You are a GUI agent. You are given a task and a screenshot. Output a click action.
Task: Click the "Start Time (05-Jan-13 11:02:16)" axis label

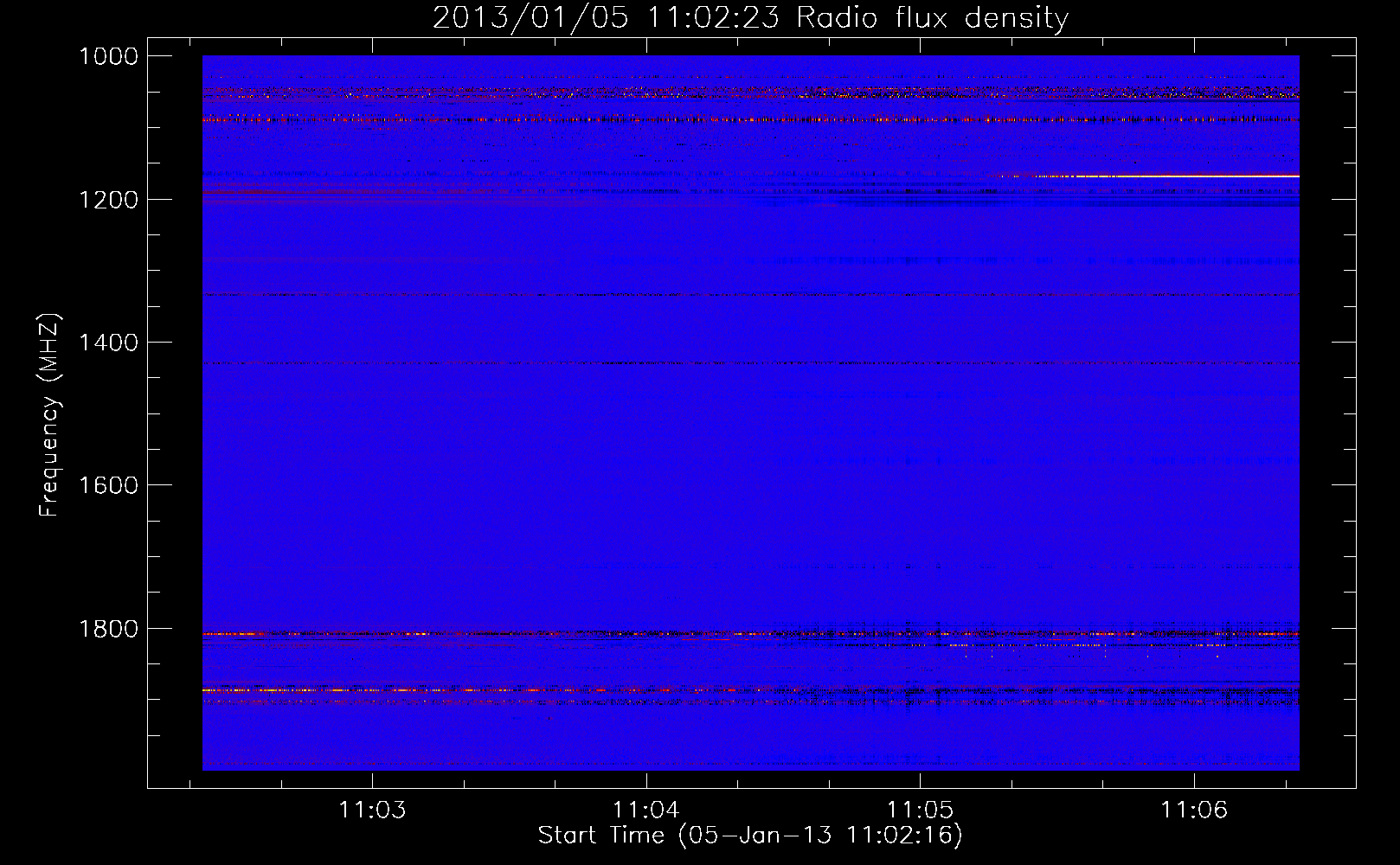750,836
